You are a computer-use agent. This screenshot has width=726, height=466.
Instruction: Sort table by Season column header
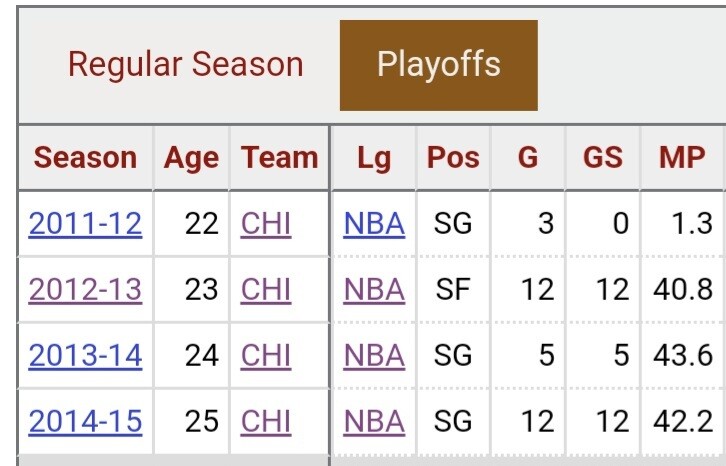[86, 158]
